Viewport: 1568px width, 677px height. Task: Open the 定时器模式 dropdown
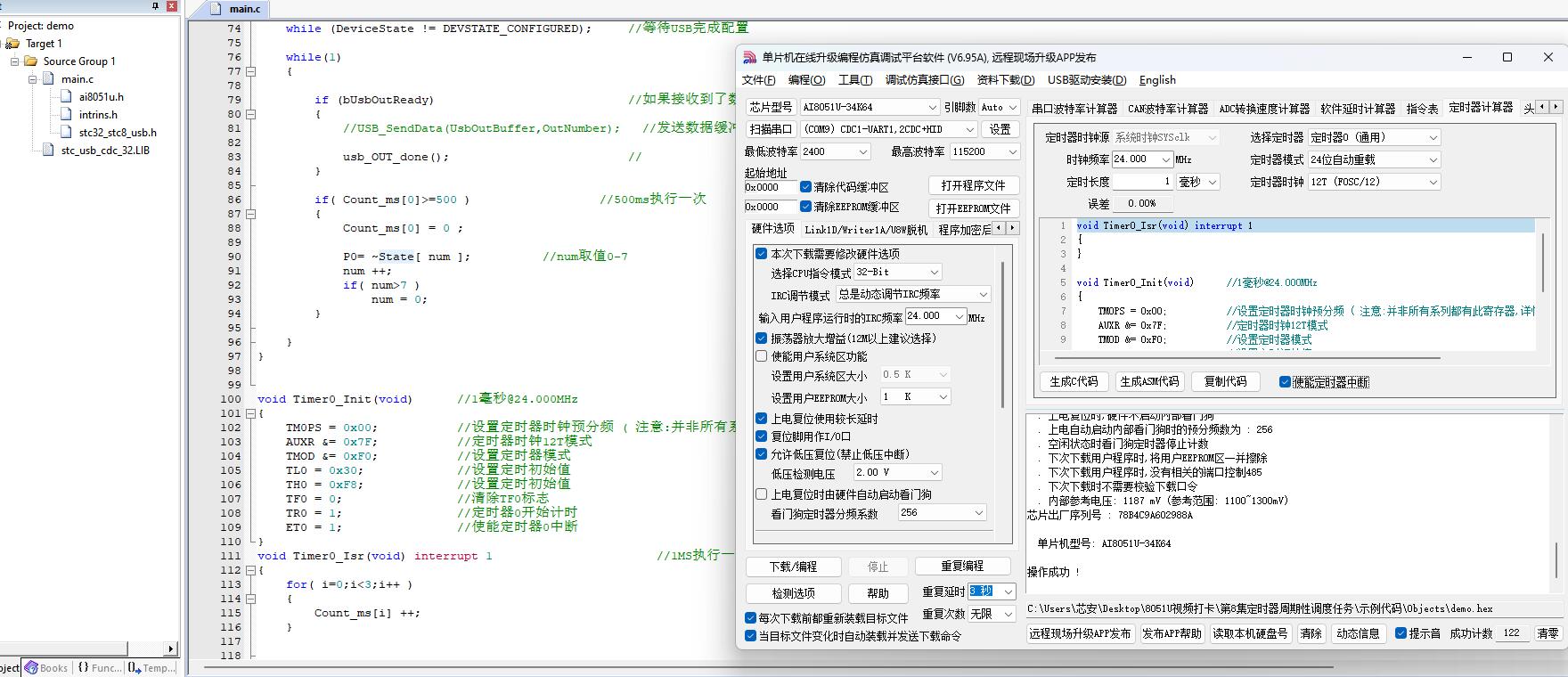click(x=1374, y=159)
